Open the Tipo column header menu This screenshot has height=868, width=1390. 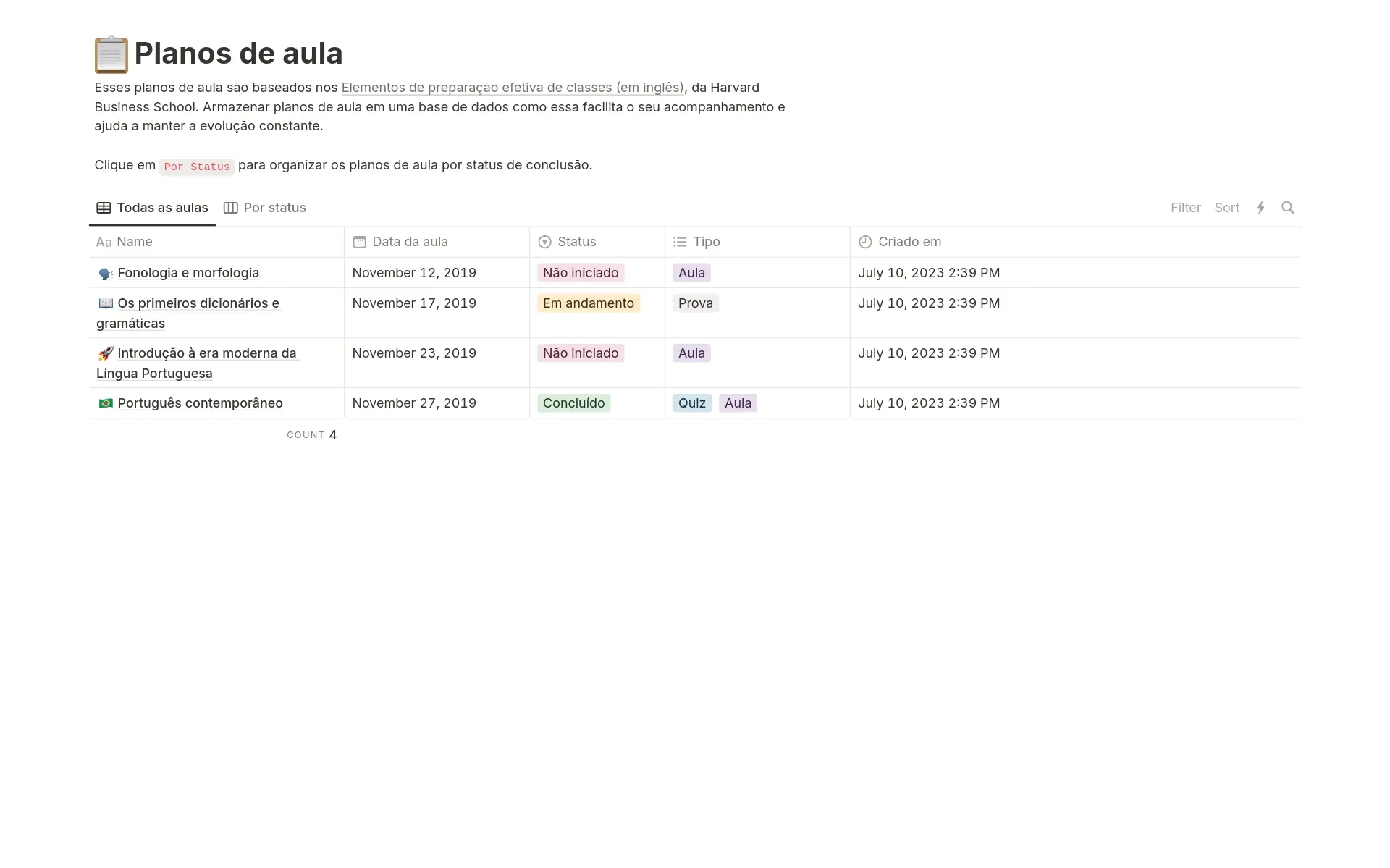pos(706,242)
